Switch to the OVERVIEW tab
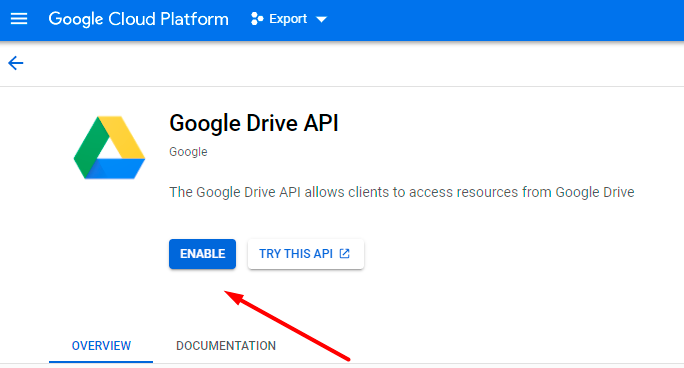The height and width of the screenshot is (368, 684). pyautogui.click(x=101, y=346)
